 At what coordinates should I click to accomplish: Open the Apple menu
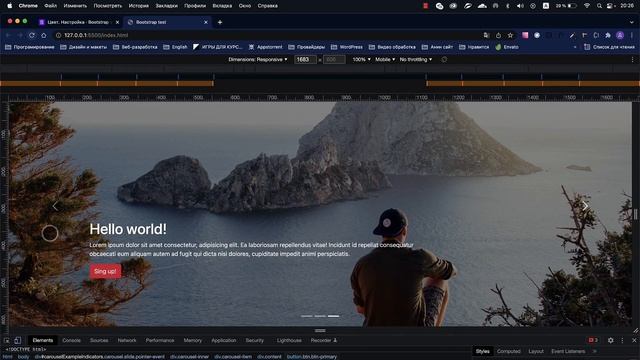9,6
